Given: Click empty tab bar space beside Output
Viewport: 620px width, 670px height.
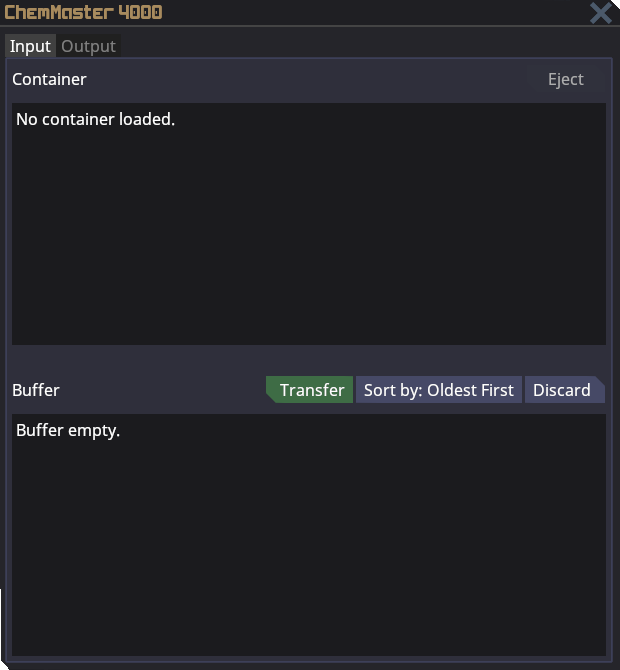Looking at the screenshot, I should click(360, 46).
